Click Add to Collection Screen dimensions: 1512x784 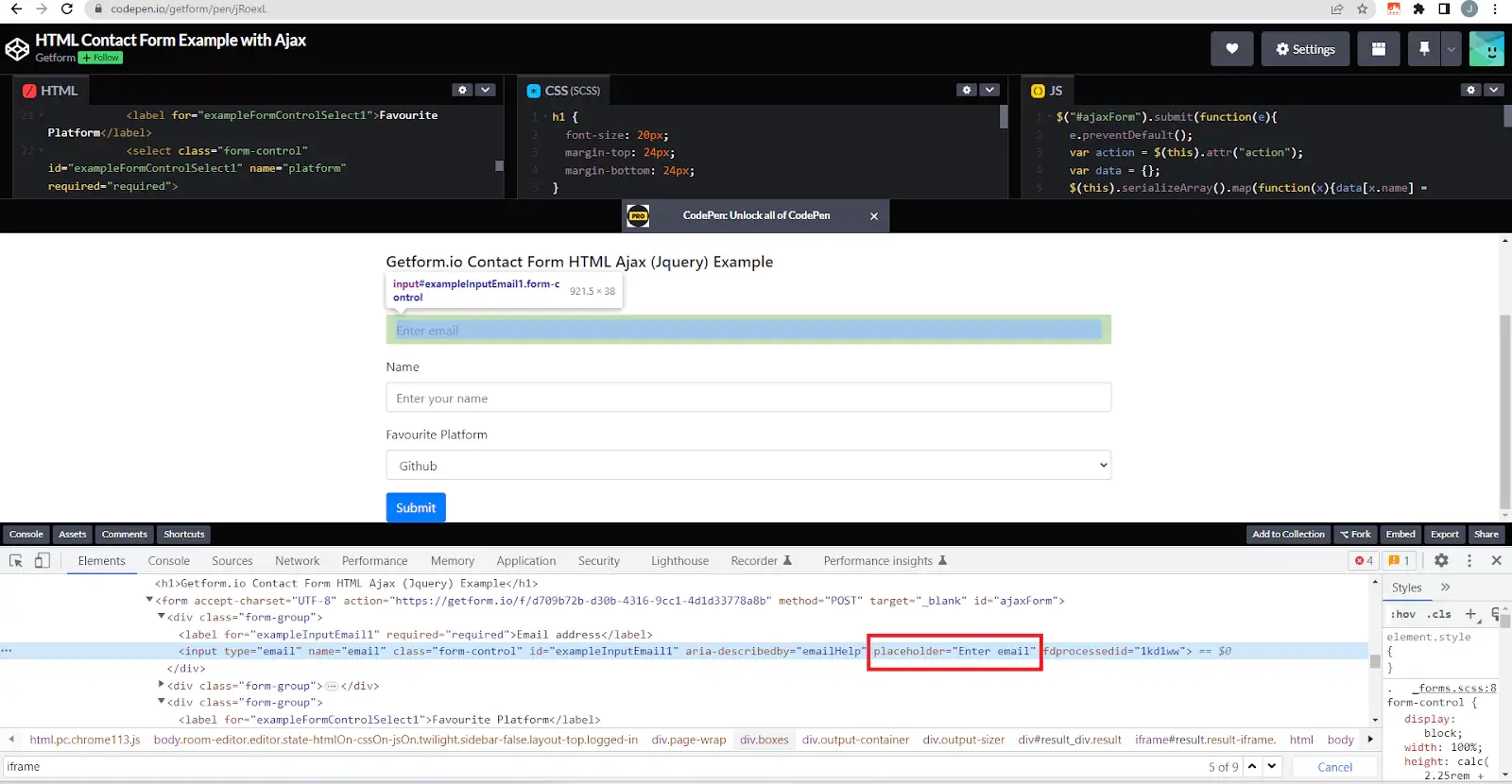pyautogui.click(x=1289, y=535)
